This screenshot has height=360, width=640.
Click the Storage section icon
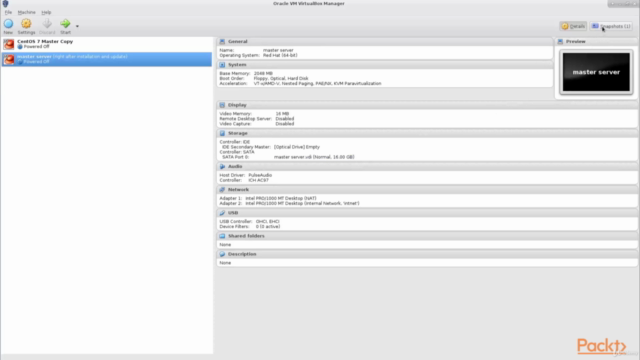pyautogui.click(x=222, y=133)
